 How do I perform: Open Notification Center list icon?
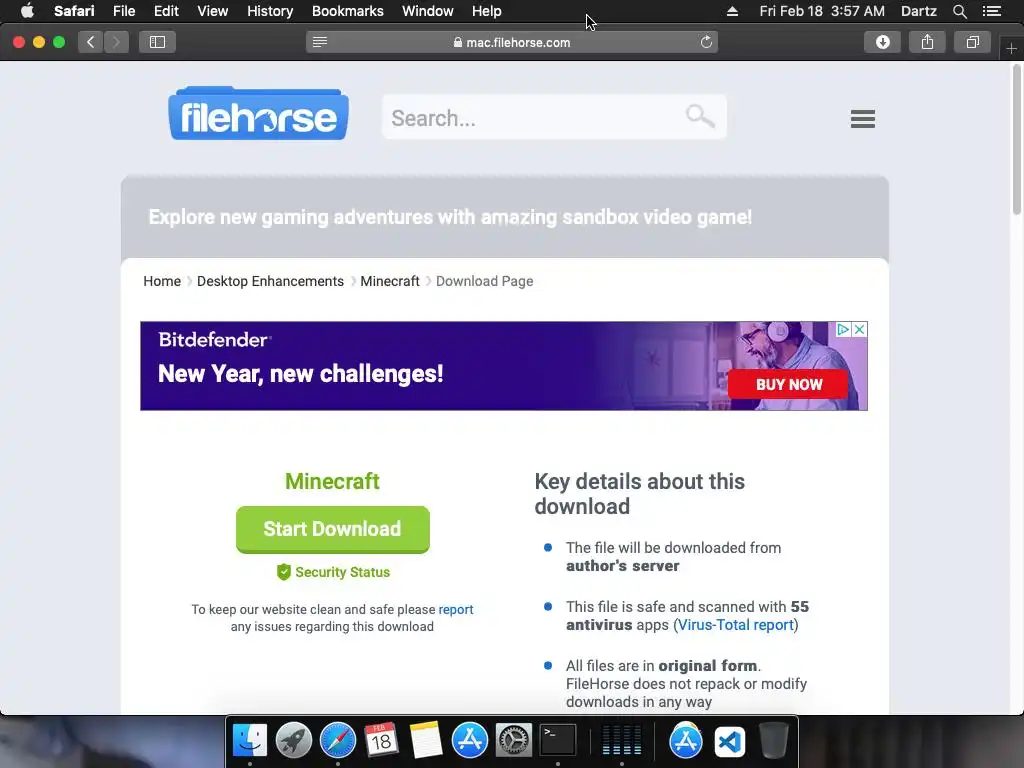(x=992, y=11)
